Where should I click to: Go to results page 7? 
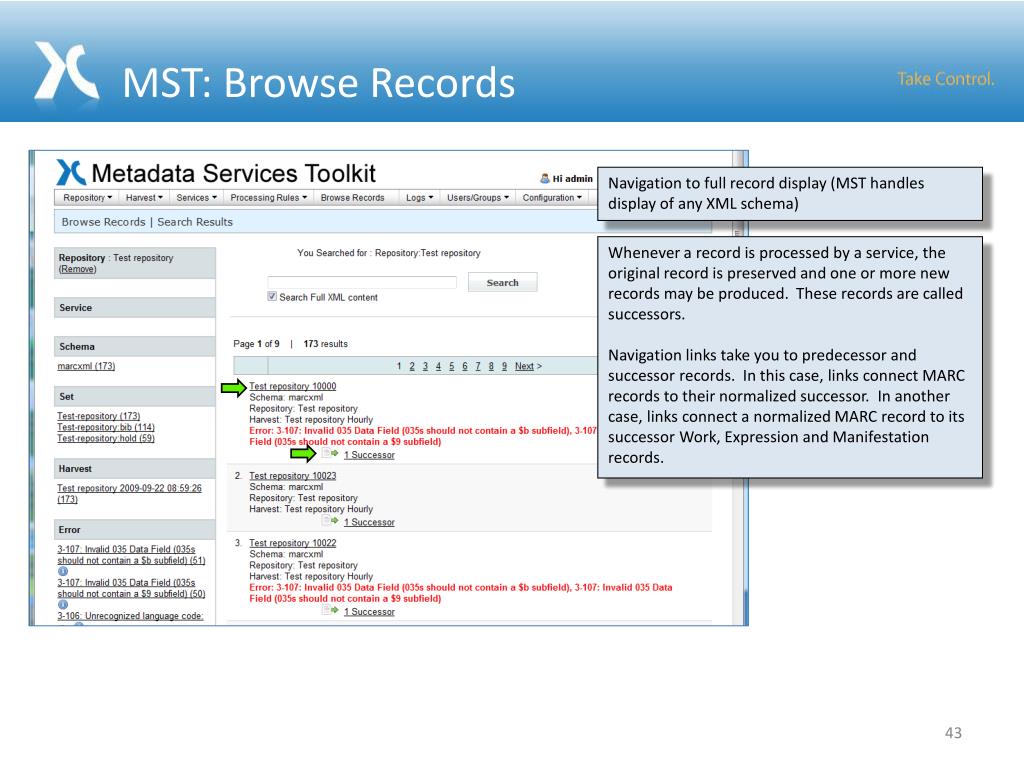[478, 366]
